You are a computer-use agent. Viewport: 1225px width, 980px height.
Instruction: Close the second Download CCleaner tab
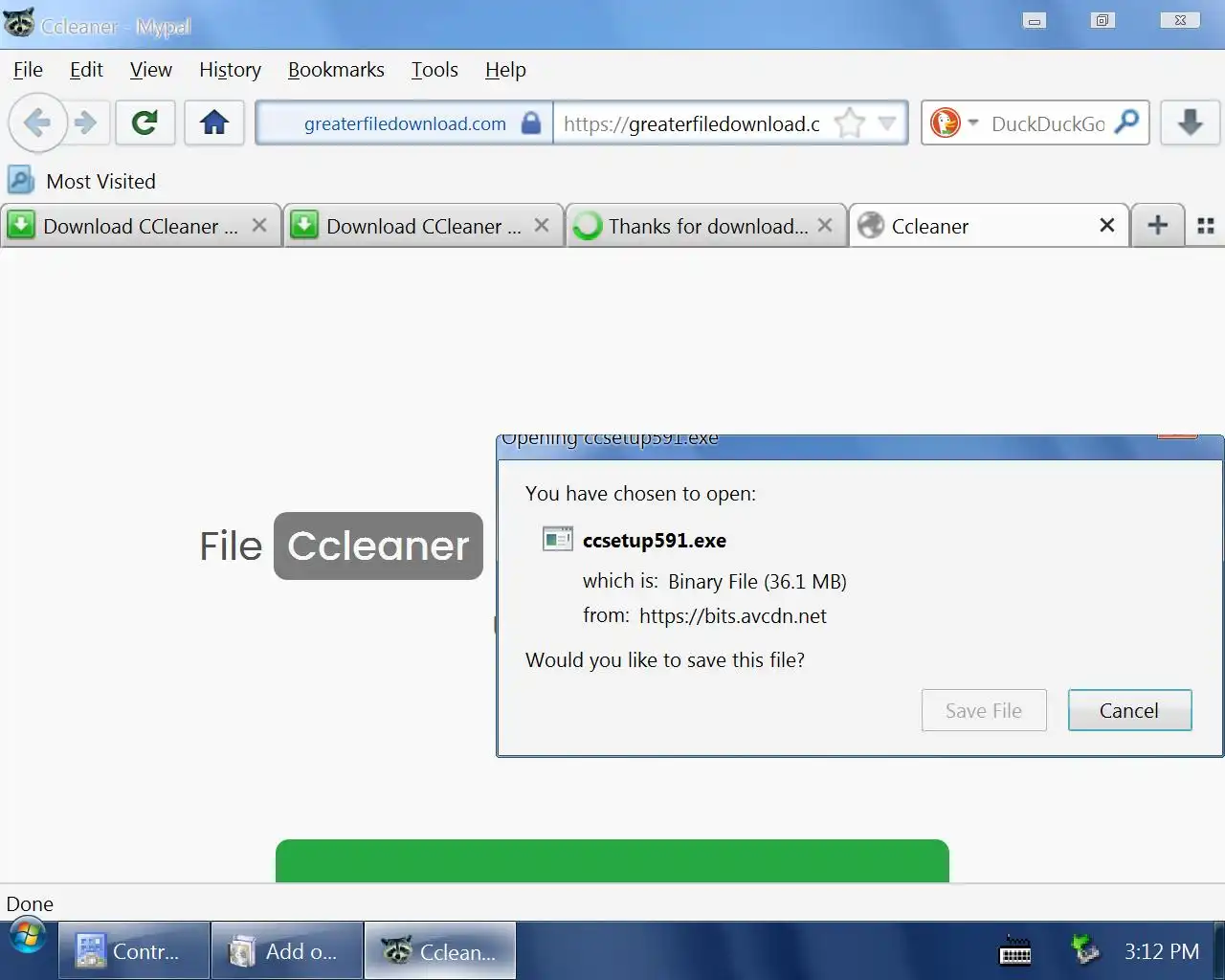pyautogui.click(x=542, y=225)
